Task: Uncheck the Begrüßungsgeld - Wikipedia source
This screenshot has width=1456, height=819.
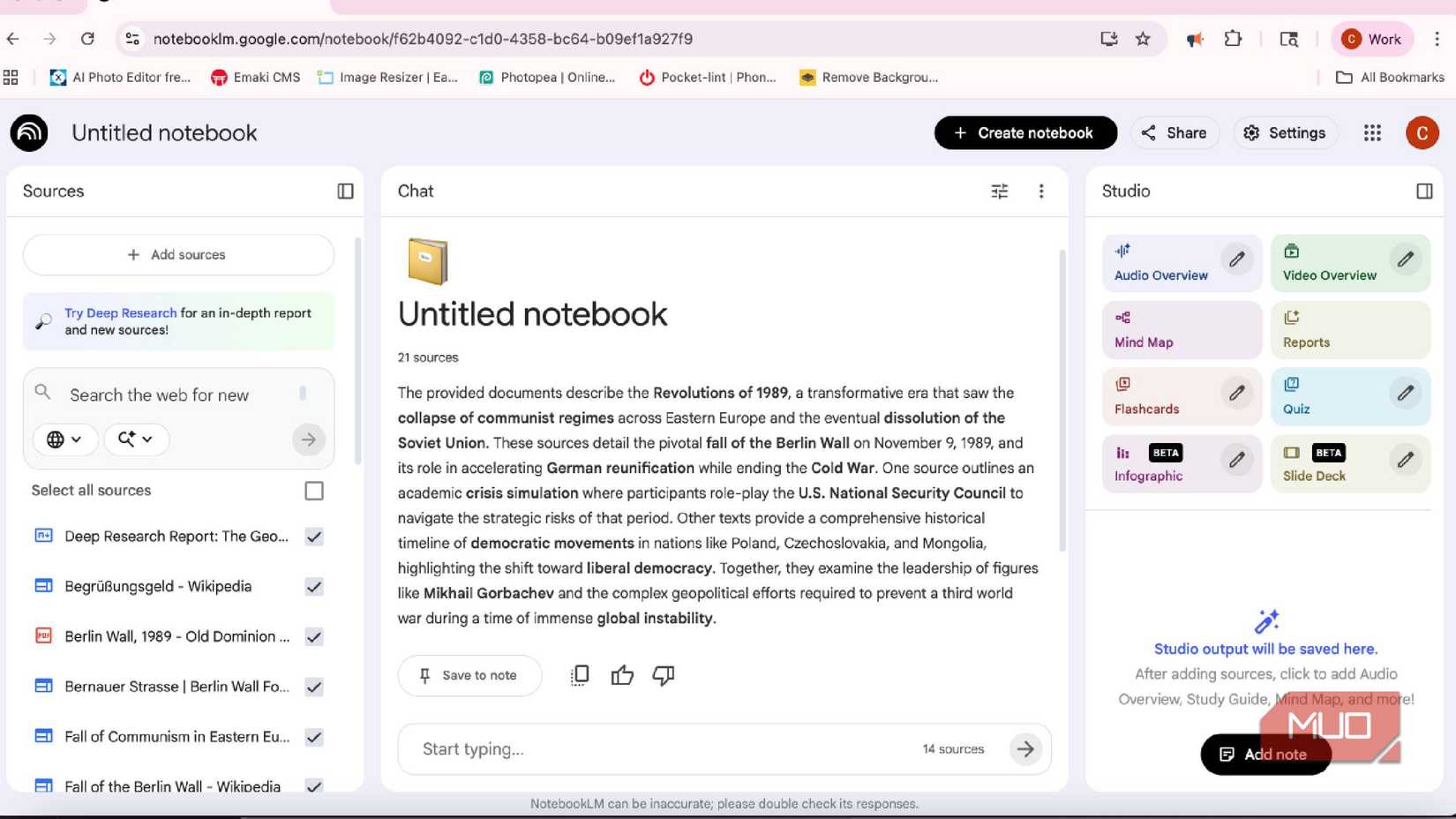Action: click(314, 586)
